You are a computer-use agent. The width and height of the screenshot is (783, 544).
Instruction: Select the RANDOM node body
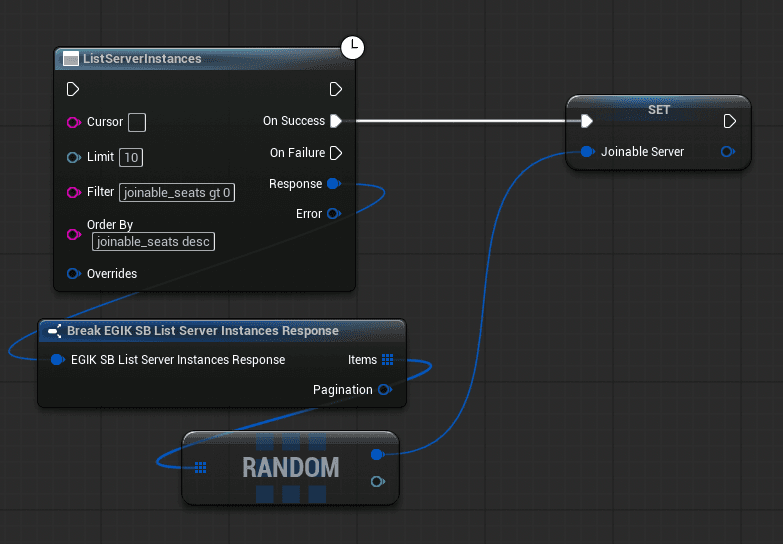pos(290,467)
